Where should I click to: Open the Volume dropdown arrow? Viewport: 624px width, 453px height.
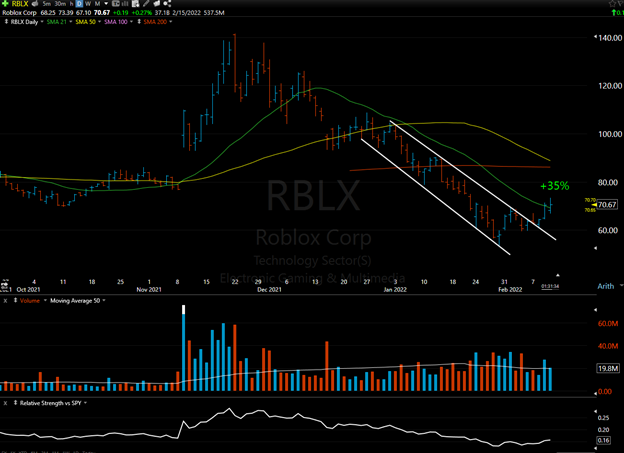[45, 301]
